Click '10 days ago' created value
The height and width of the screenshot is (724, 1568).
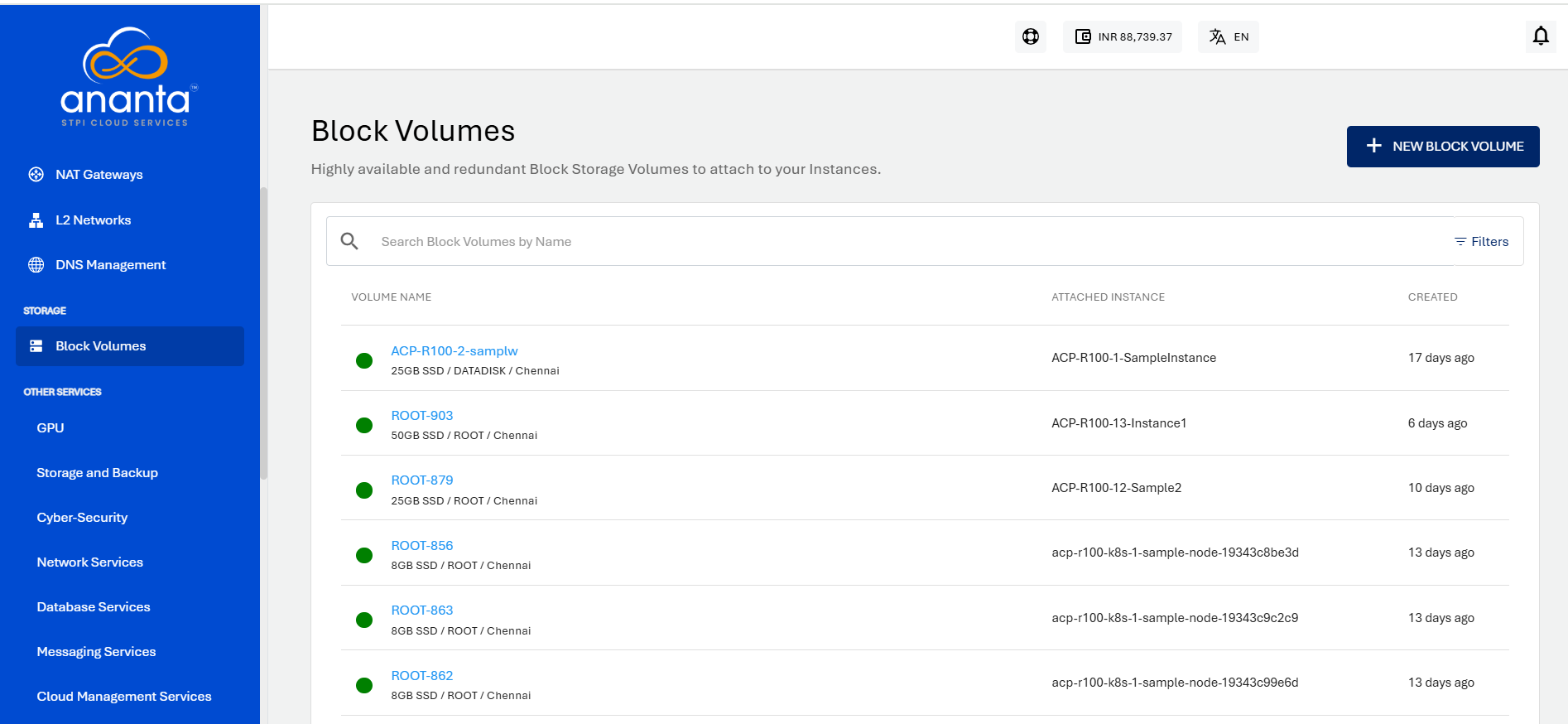click(1441, 488)
